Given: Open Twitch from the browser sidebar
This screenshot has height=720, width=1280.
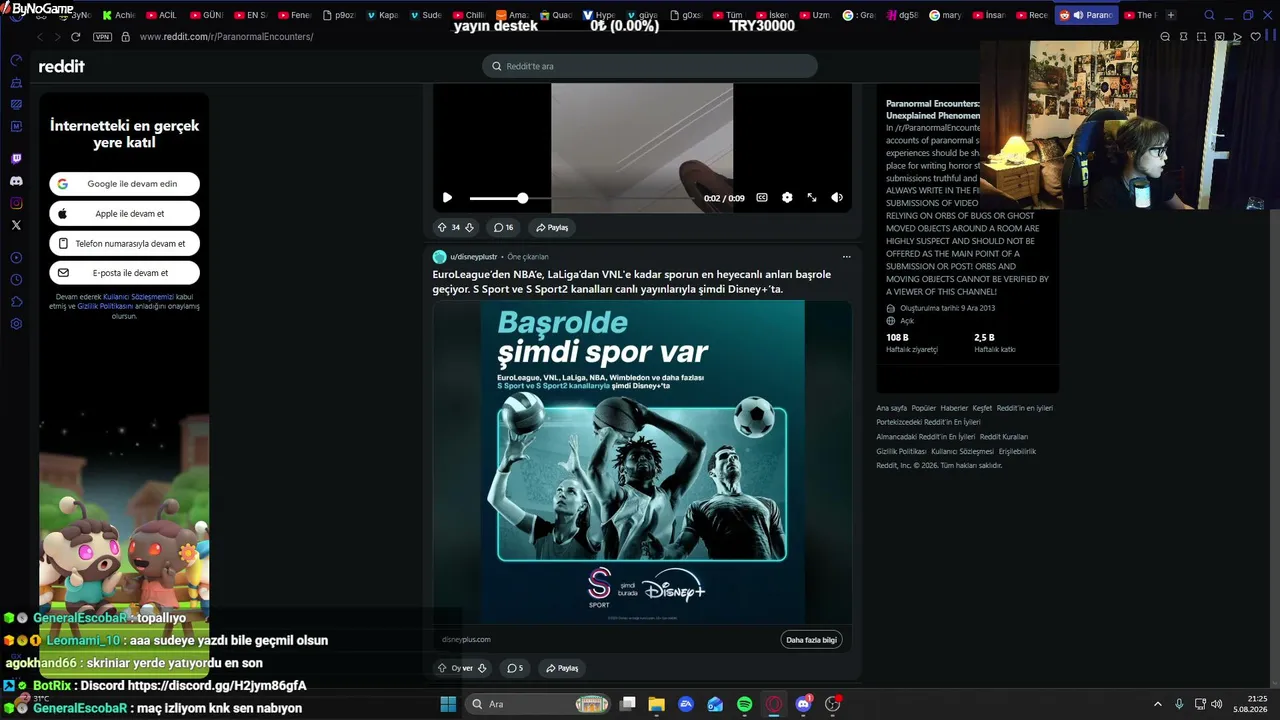Looking at the screenshot, I should pos(16,159).
